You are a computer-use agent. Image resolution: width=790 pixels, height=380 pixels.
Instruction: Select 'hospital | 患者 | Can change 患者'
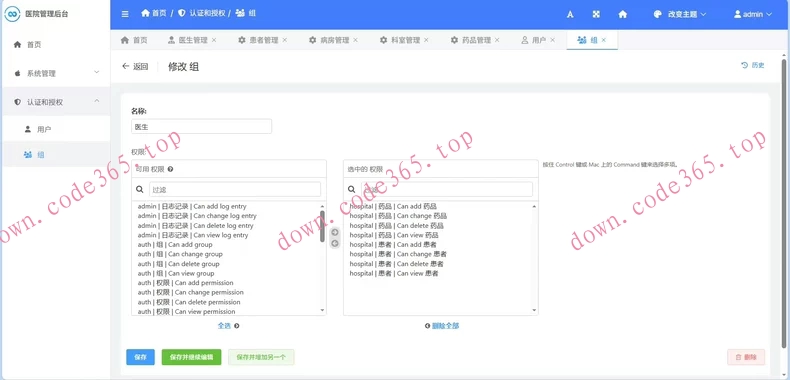click(x=398, y=254)
